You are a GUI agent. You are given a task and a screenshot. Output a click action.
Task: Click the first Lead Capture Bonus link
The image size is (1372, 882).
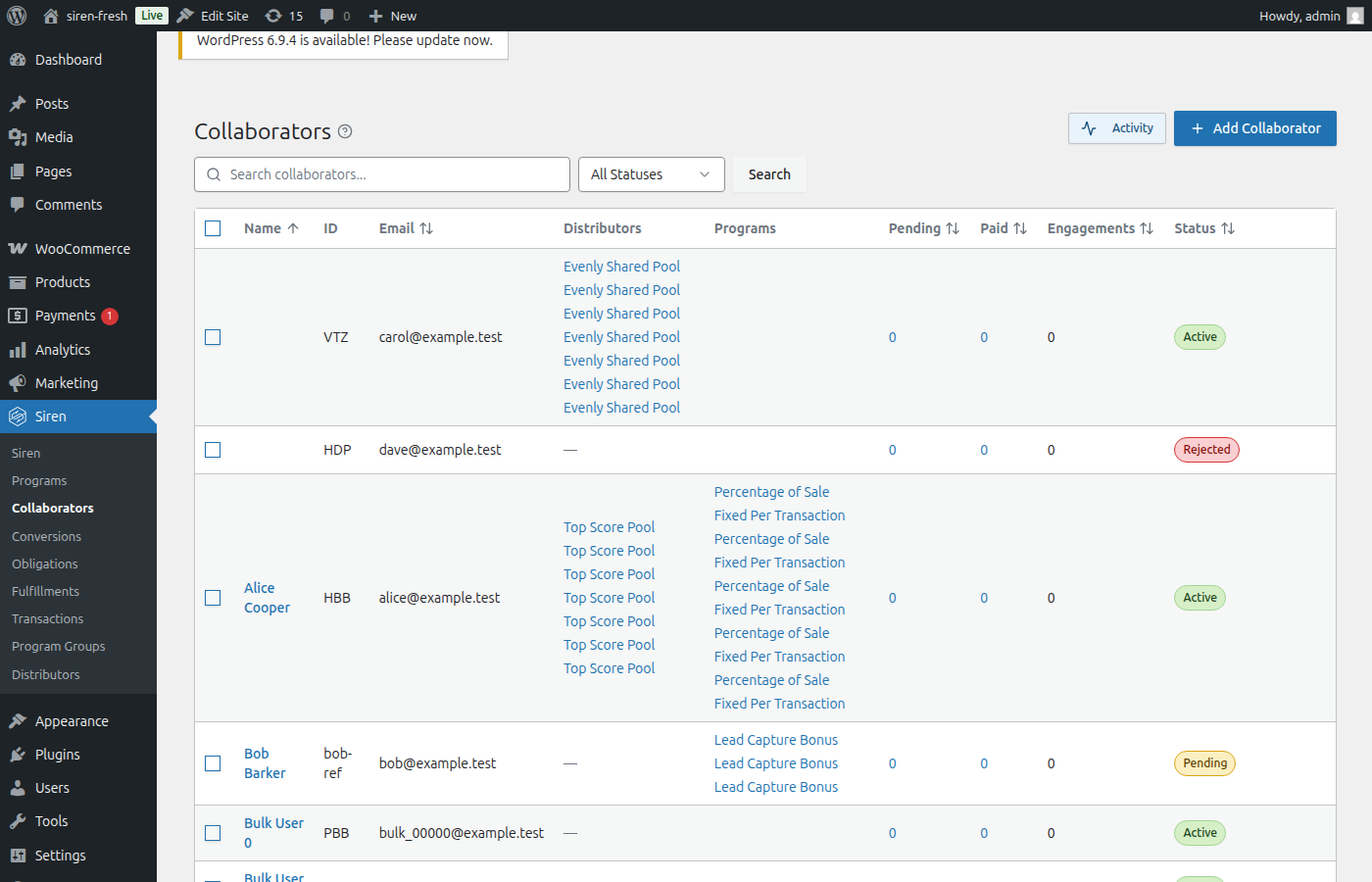point(776,740)
